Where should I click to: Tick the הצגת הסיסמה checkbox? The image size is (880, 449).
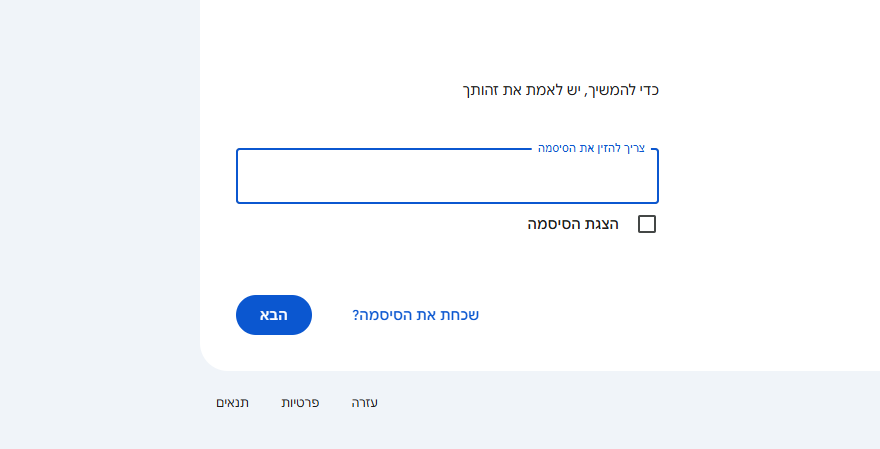pyautogui.click(x=647, y=224)
